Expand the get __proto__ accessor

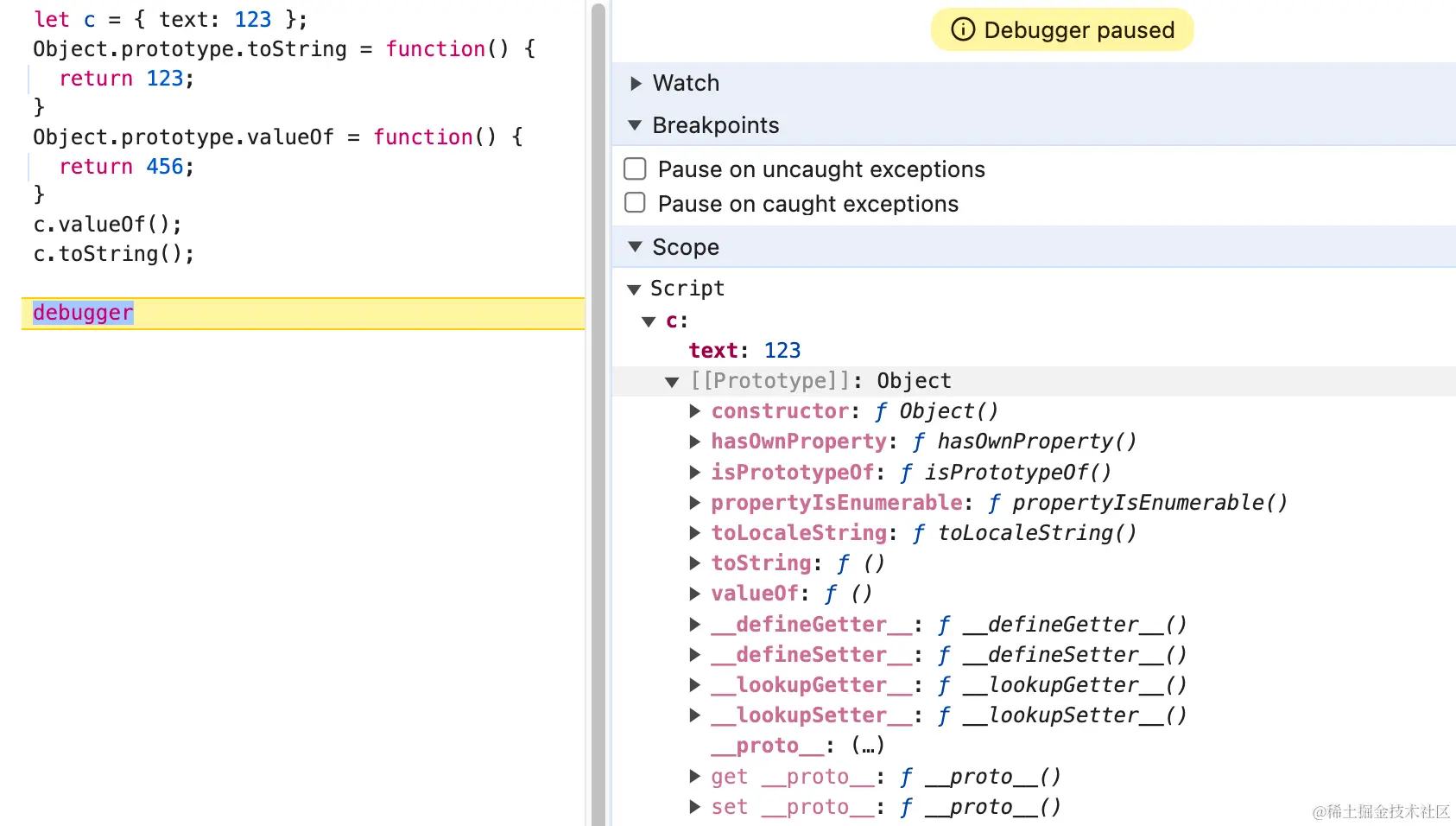(695, 777)
